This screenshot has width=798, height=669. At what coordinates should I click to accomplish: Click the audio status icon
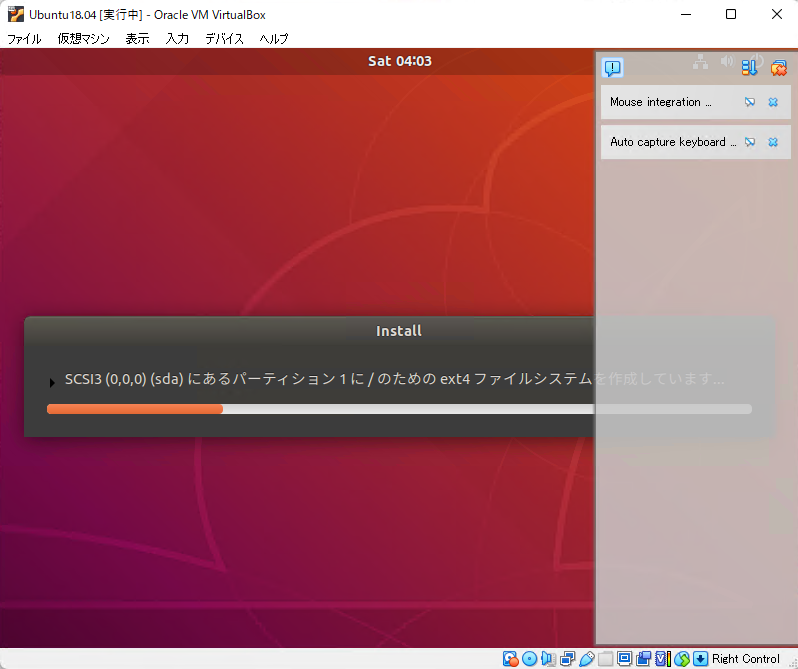[548, 659]
